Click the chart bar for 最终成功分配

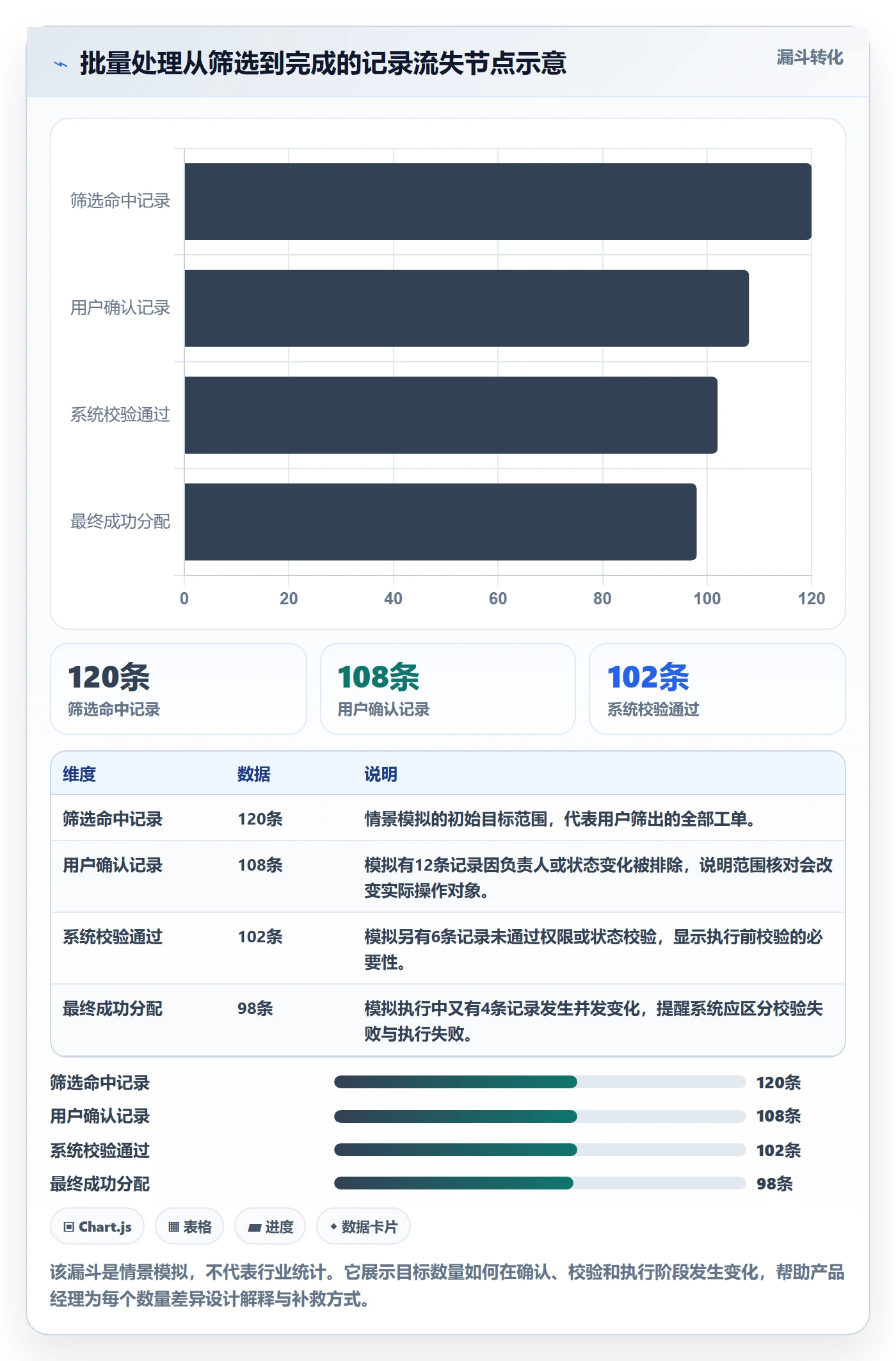(440, 522)
